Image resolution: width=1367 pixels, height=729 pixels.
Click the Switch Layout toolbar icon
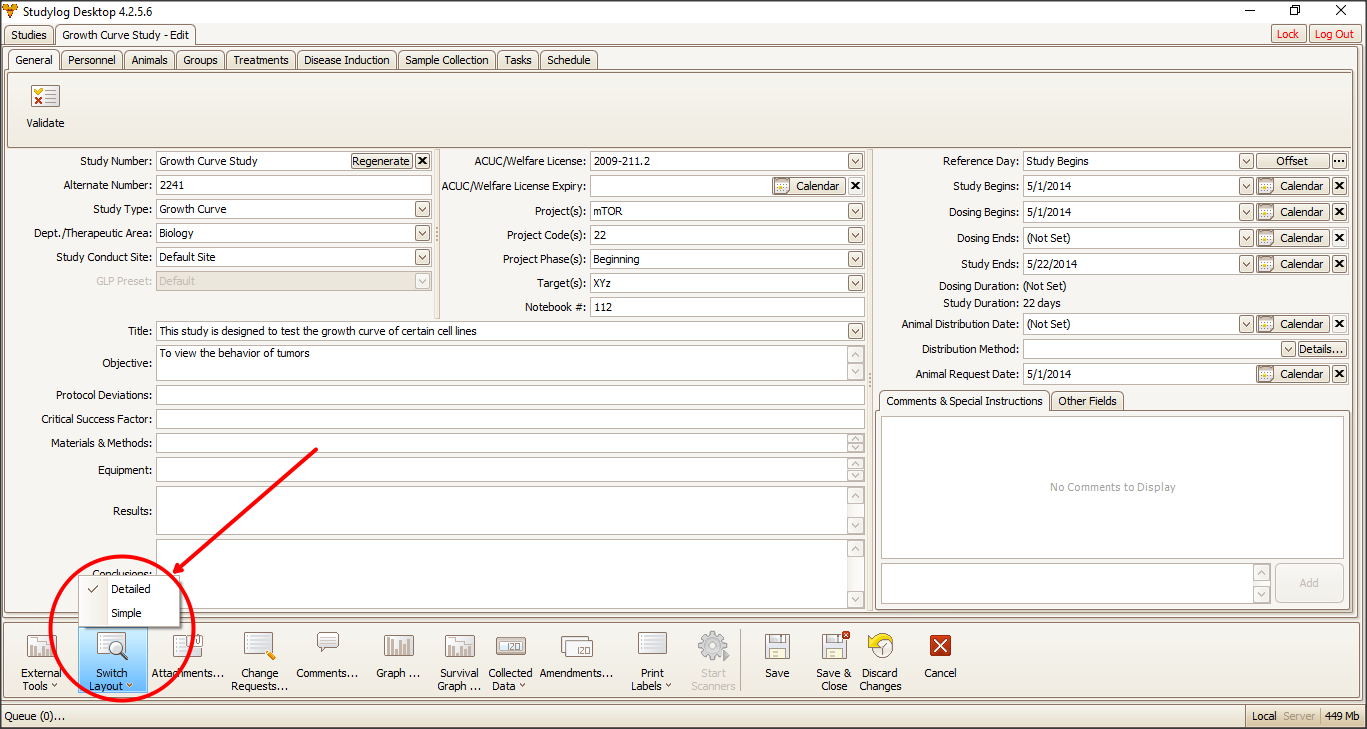[x=112, y=647]
